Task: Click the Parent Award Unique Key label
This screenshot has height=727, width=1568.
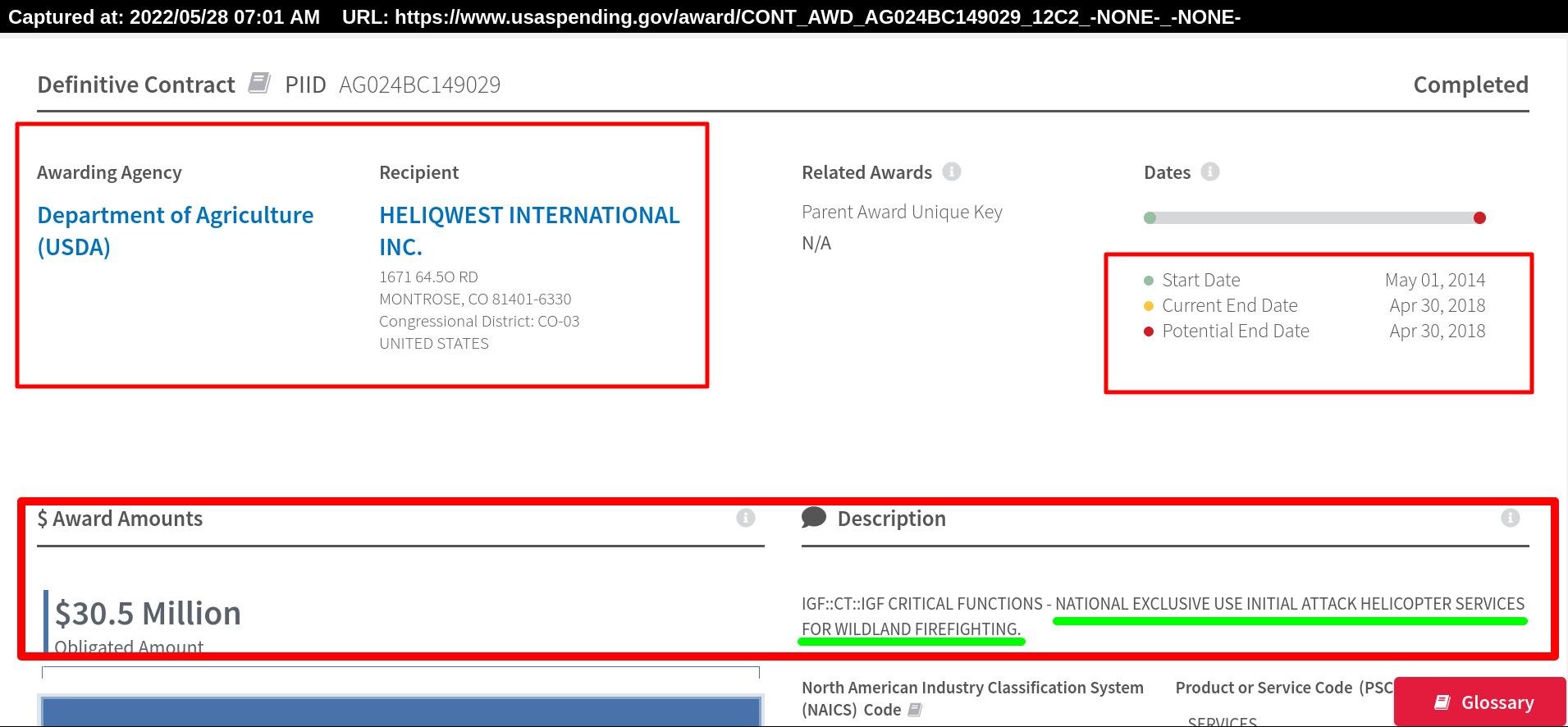Action: pos(902,212)
